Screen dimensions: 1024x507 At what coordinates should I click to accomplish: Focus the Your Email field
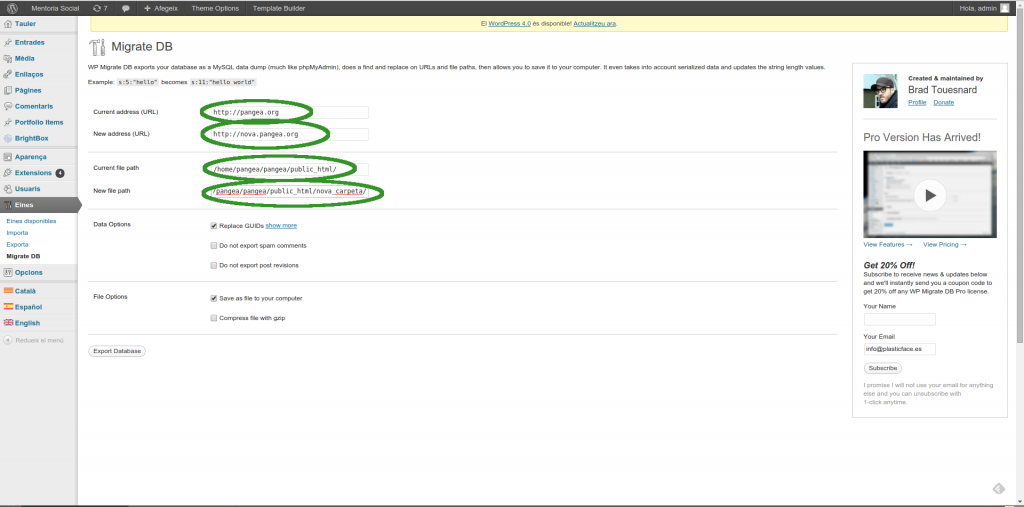[x=900, y=349]
